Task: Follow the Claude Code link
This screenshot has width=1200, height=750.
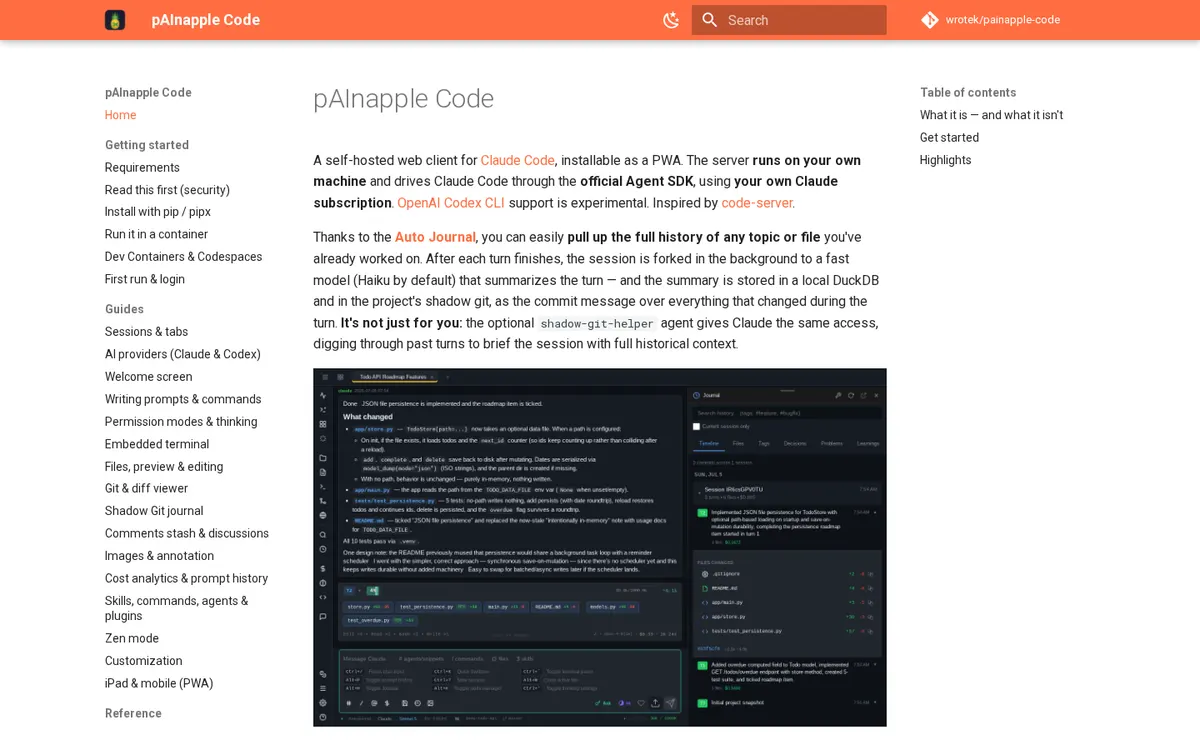Action: tap(518, 160)
